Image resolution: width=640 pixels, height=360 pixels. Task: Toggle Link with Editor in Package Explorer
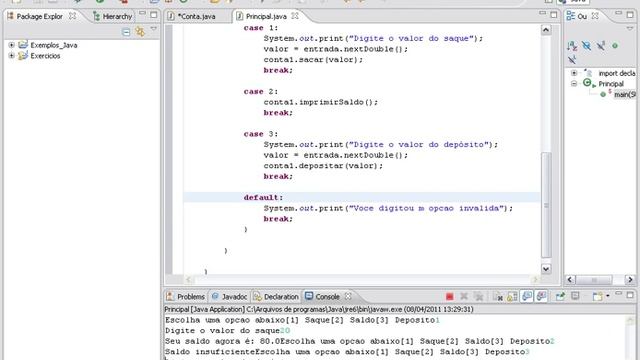pyautogui.click(x=140, y=31)
